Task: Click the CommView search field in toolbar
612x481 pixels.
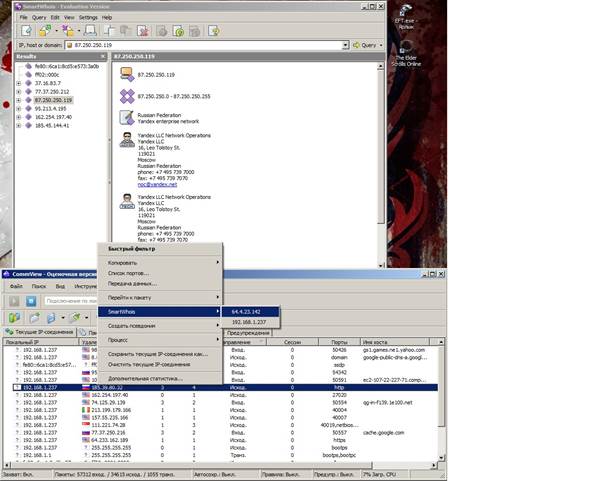Action: coord(71,301)
